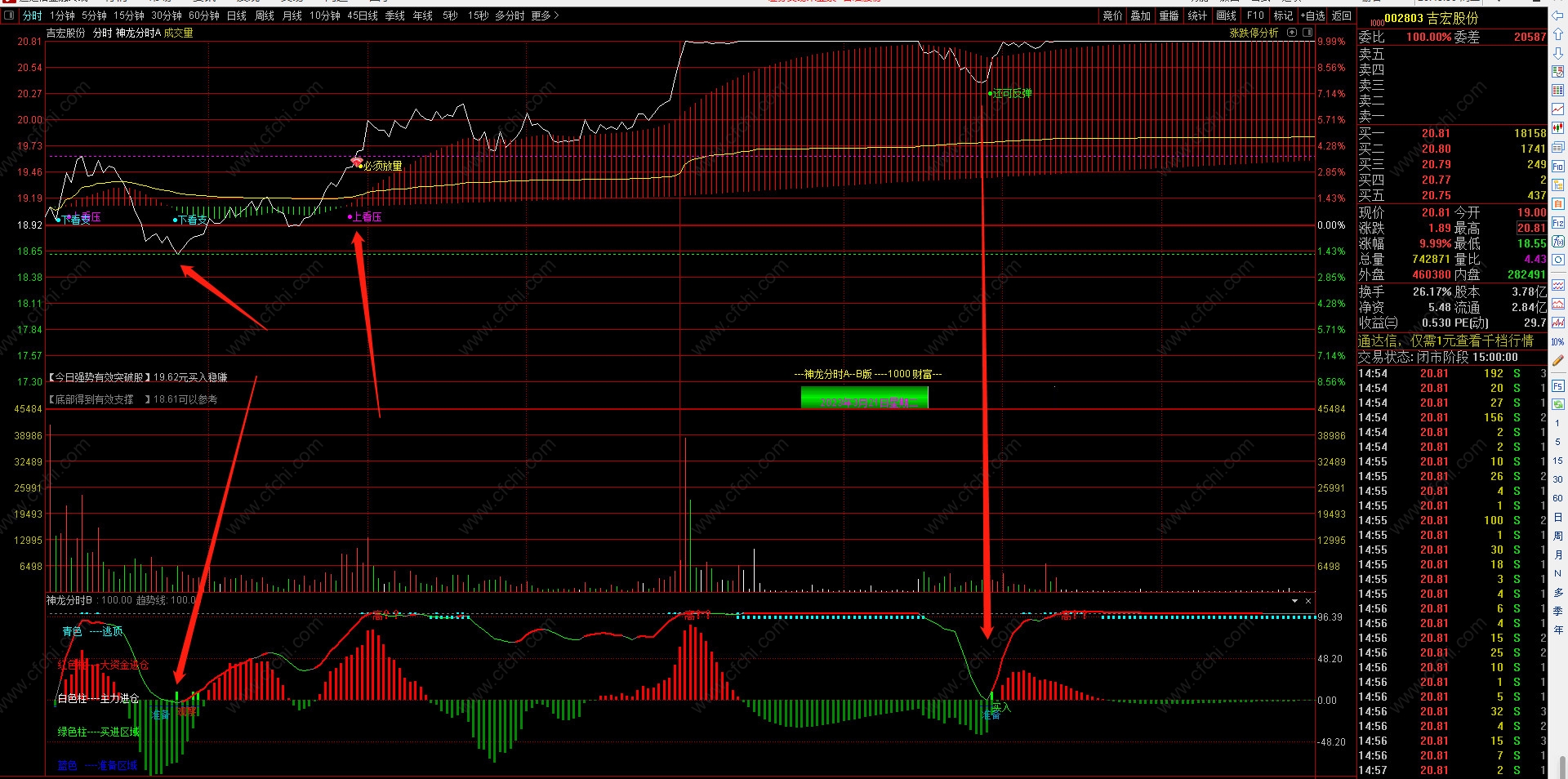This screenshot has height=779, width=1568.
Task: Click the down arrow icon in right sidebar
Action: [1557, 53]
